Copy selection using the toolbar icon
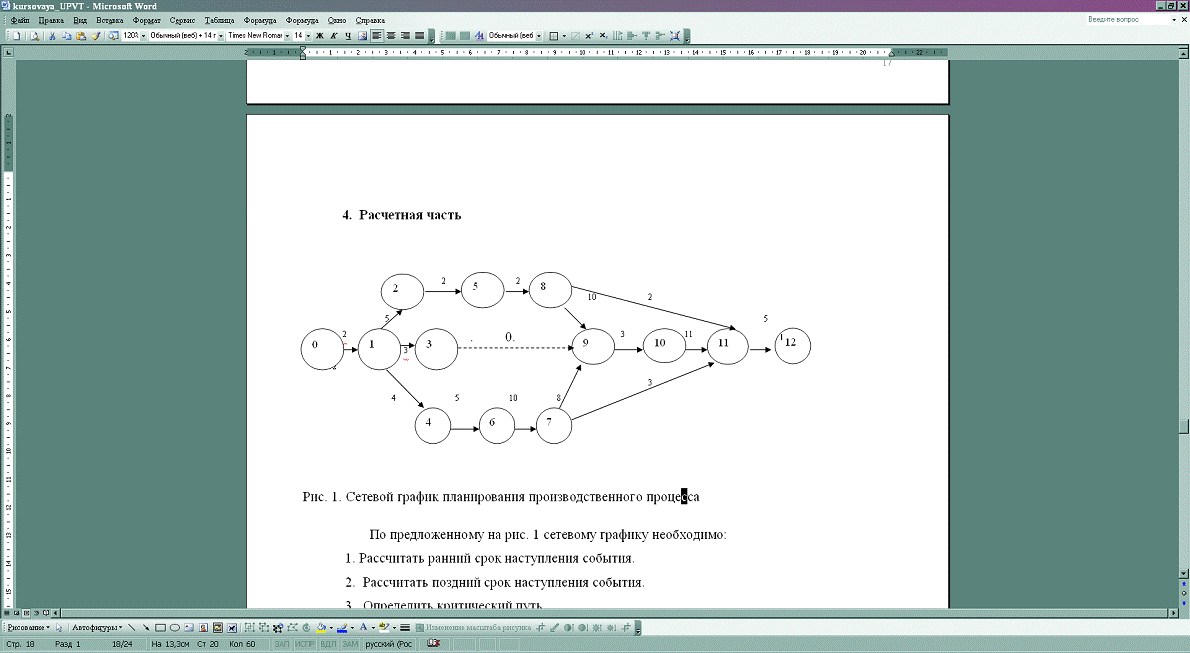The image size is (1190, 653). coord(66,36)
